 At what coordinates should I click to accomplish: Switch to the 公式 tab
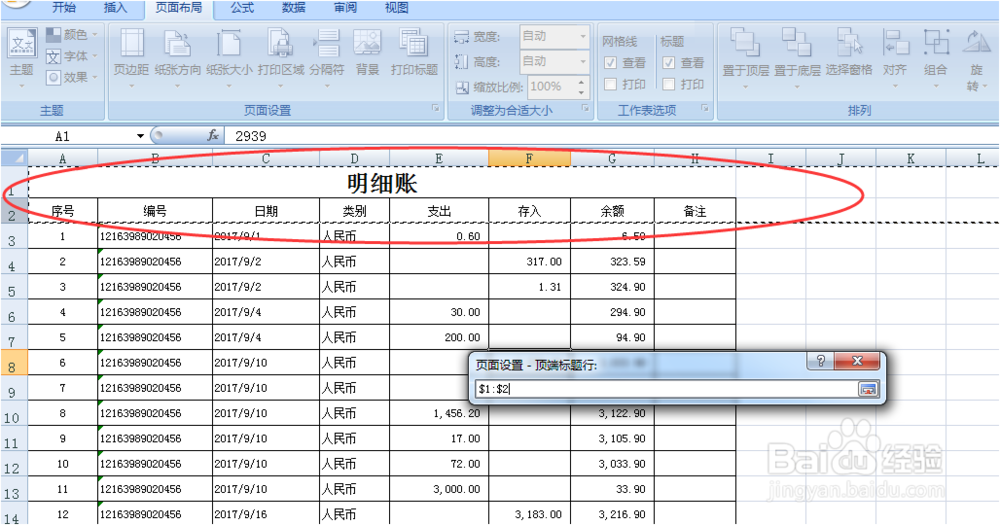pos(242,8)
